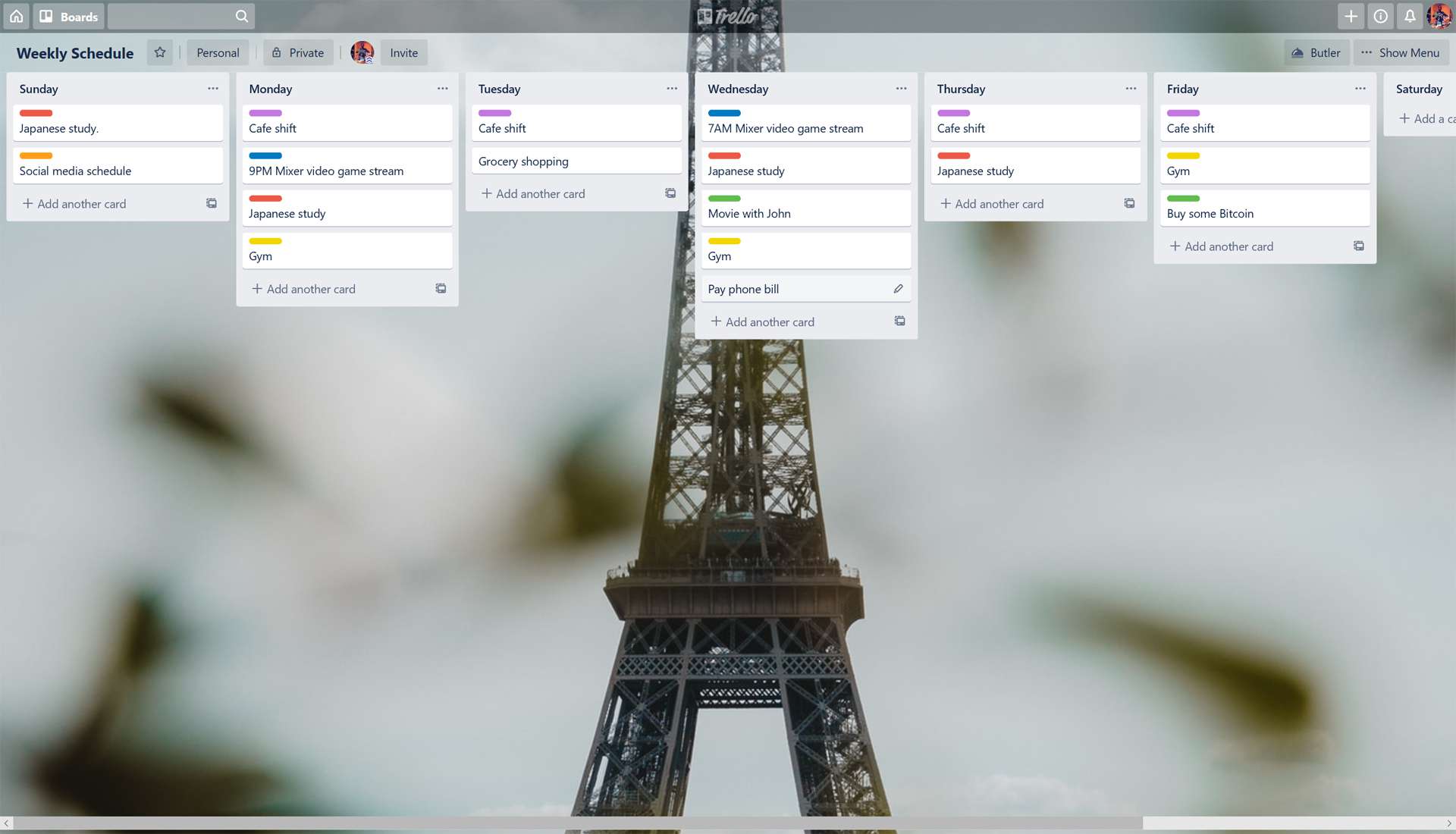Expand the Monday list options menu
This screenshot has width=1456, height=834.
point(442,88)
